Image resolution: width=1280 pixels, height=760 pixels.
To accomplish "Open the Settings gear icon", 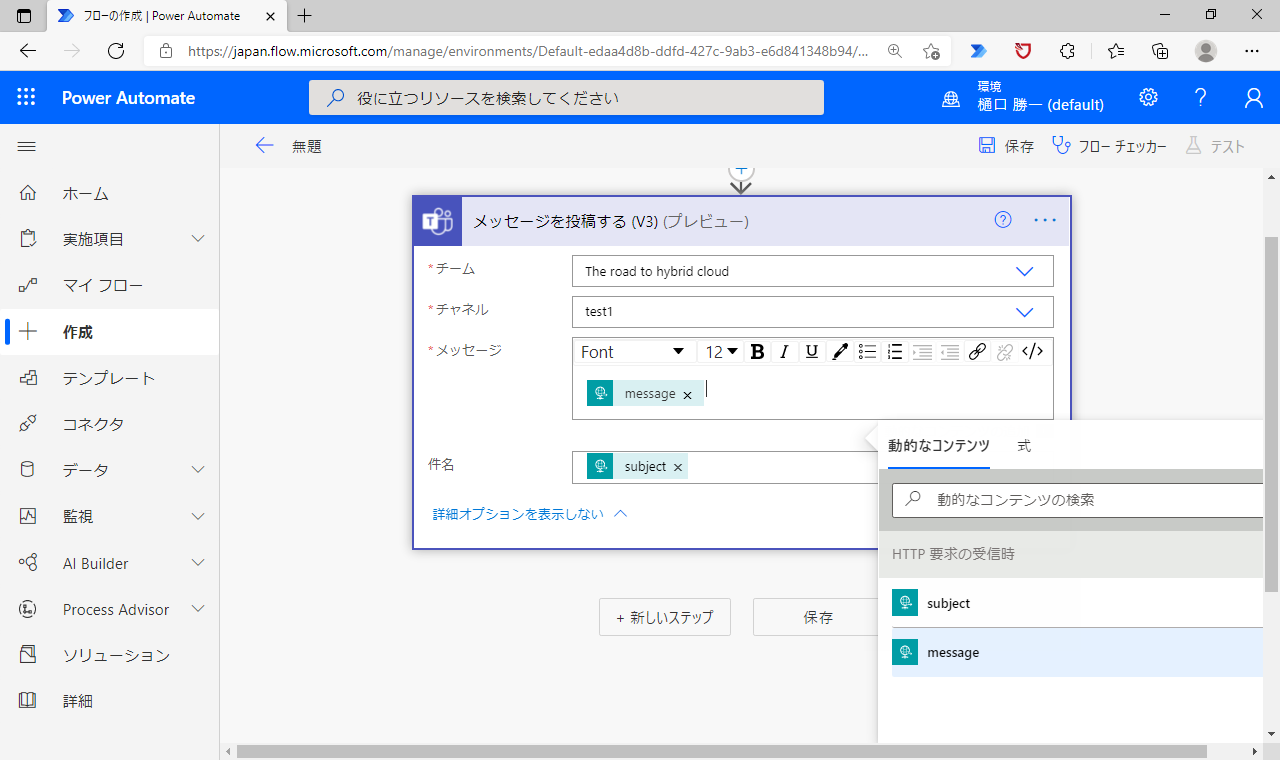I will tap(1148, 97).
